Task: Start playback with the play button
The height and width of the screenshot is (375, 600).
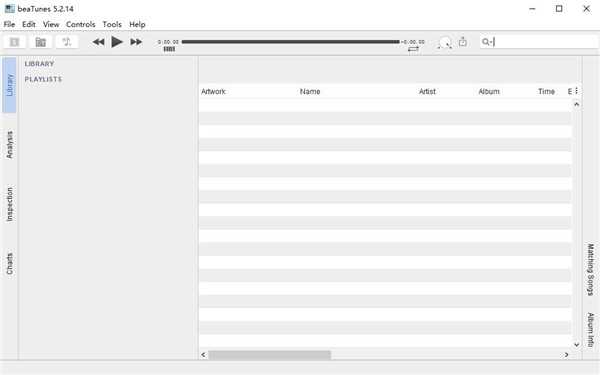Action: point(117,42)
